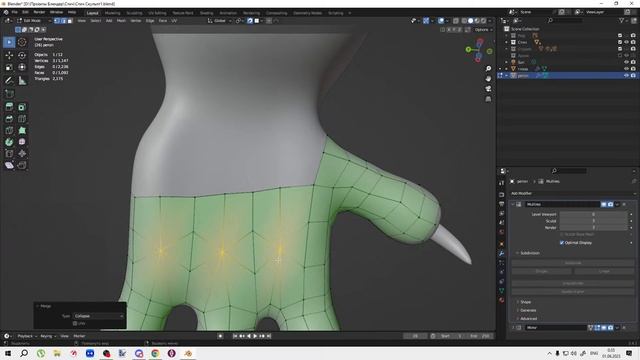Toggle UVs checkbox in Merge panel
640x360 pixels.
coord(75,323)
